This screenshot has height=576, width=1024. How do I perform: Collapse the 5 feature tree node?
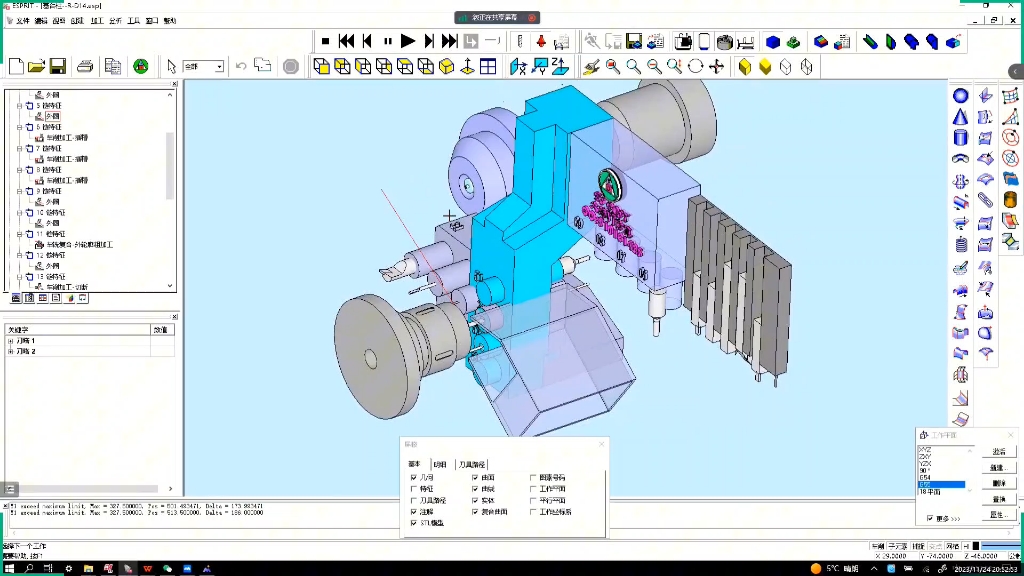[20, 105]
